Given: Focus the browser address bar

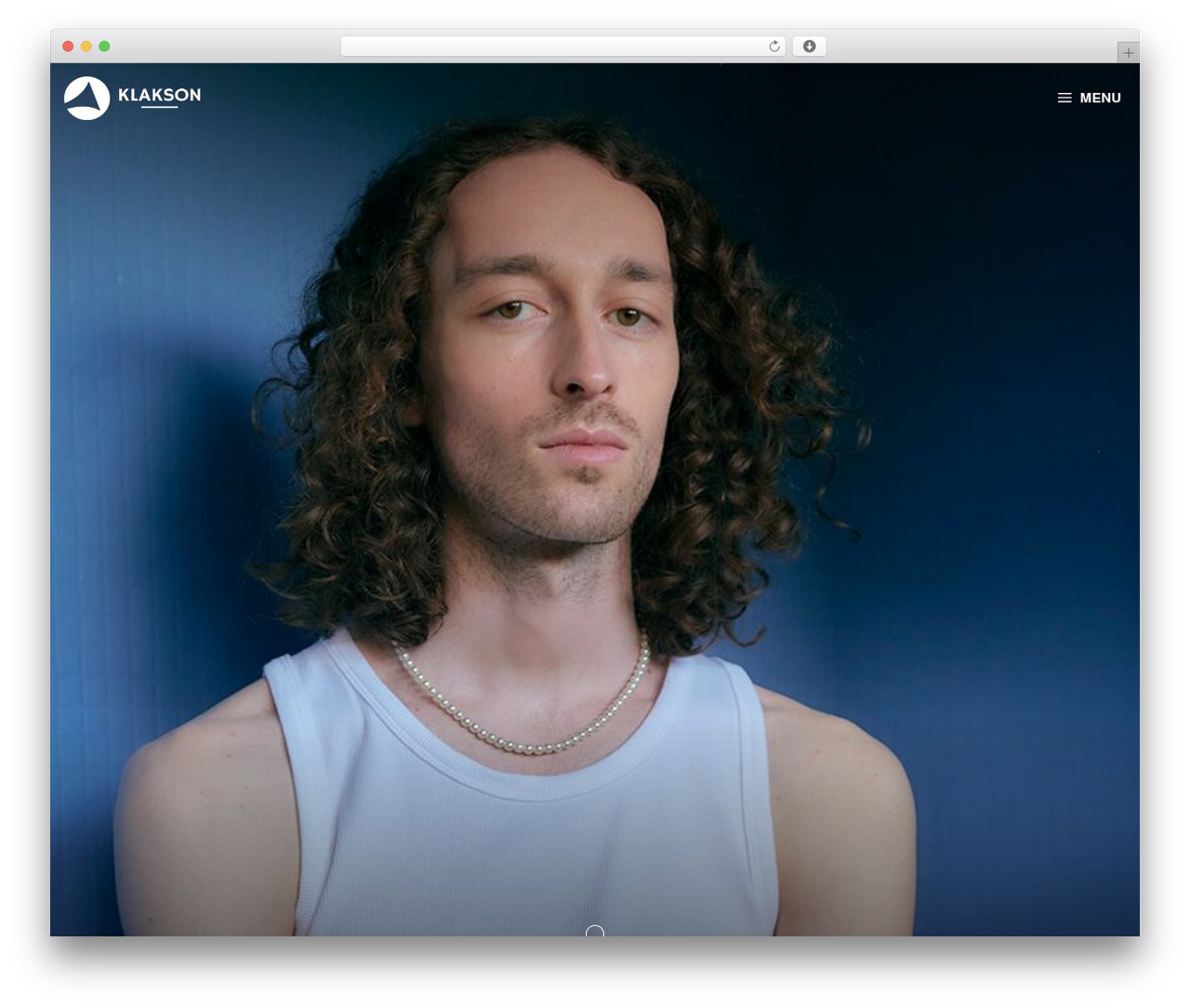Looking at the screenshot, I should tap(562, 46).
